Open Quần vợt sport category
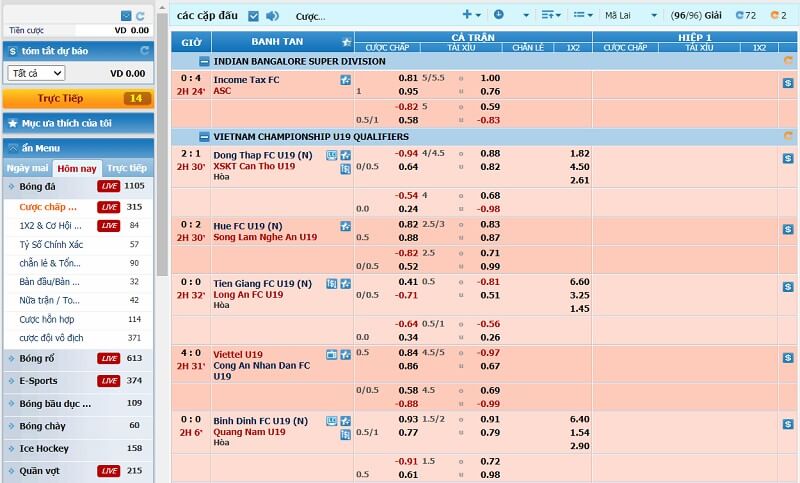Viewport: 800px width, 483px height. (78, 471)
